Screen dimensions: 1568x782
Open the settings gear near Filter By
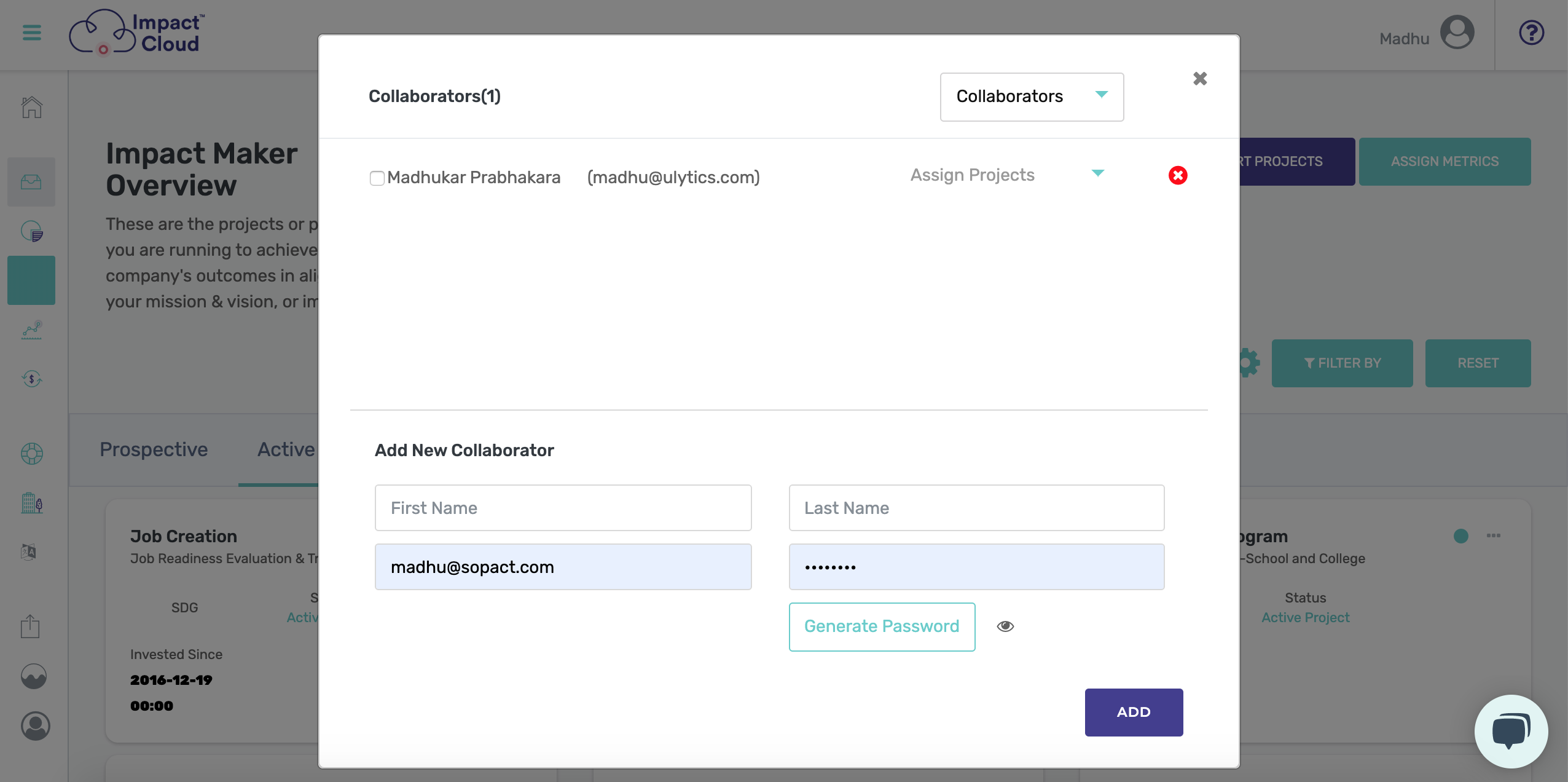pyautogui.click(x=1250, y=363)
